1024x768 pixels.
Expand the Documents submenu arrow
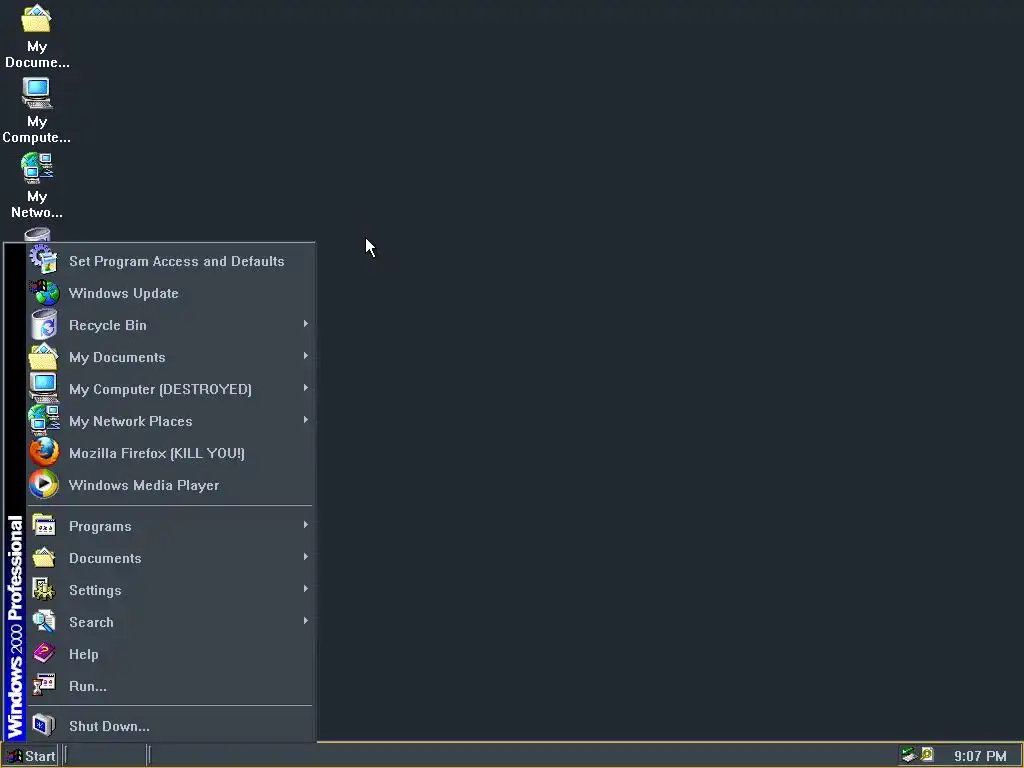[x=305, y=557]
